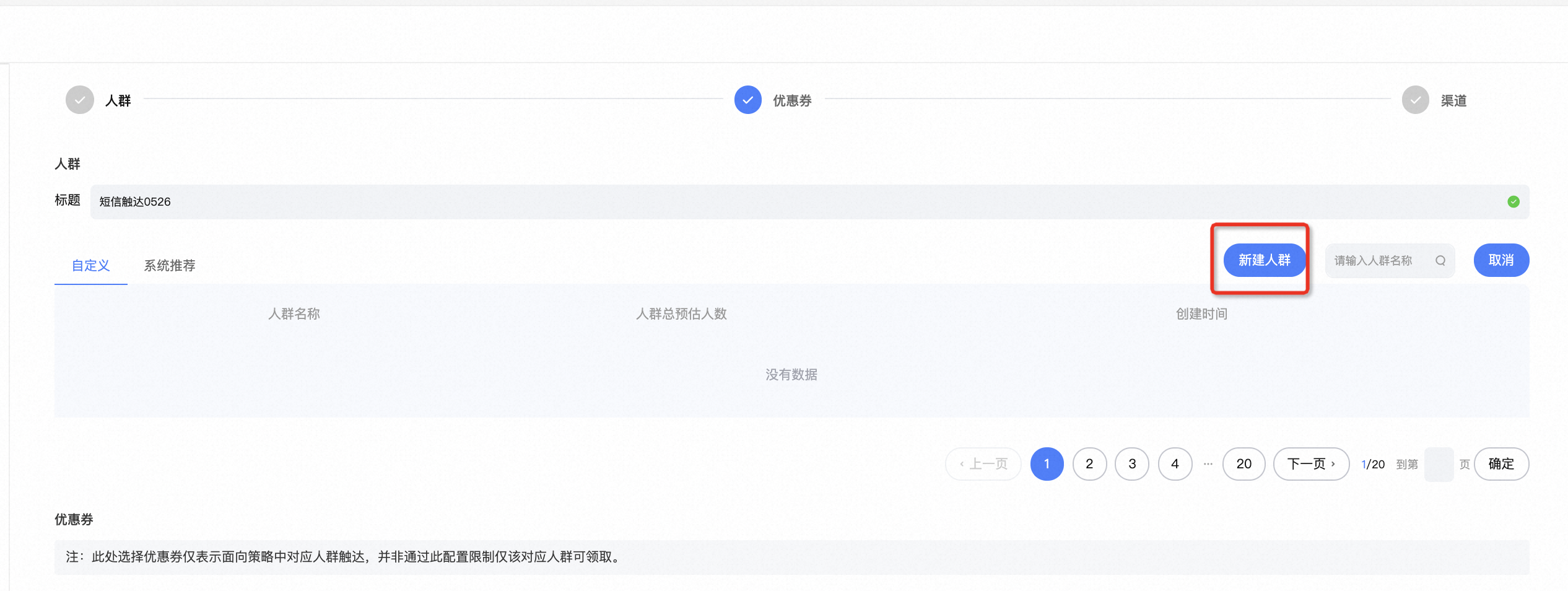This screenshot has width=1568, height=591.
Task: Switch to the 系统推荐 tab
Action: (170, 266)
